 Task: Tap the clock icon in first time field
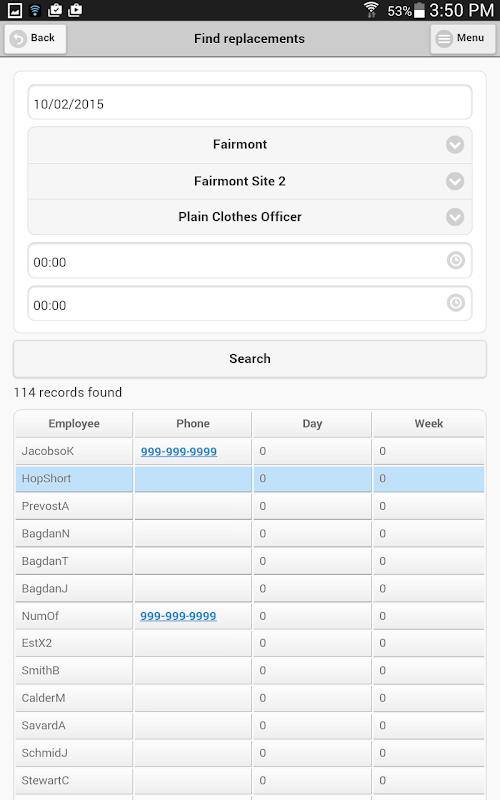[x=456, y=261]
